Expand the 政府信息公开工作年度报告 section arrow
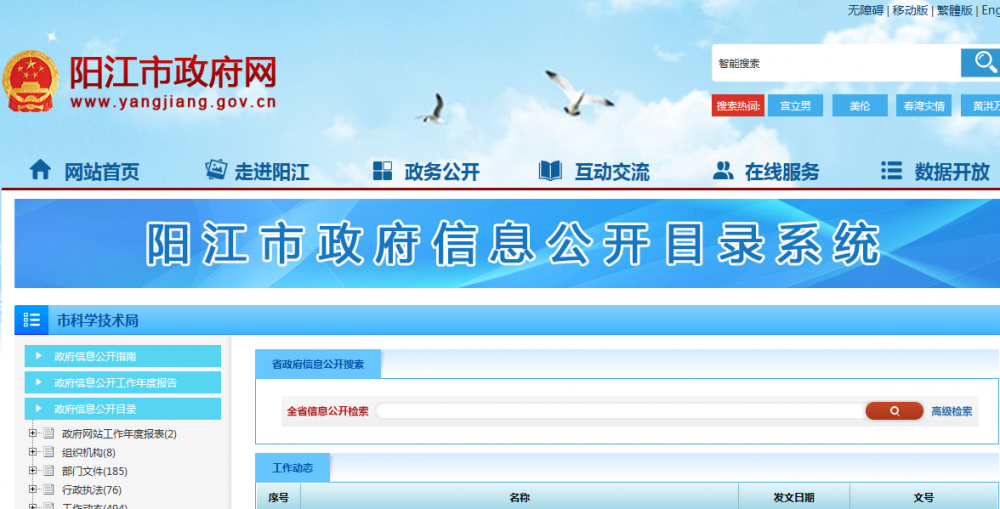Viewport: 1000px width, 509px height. click(x=39, y=383)
